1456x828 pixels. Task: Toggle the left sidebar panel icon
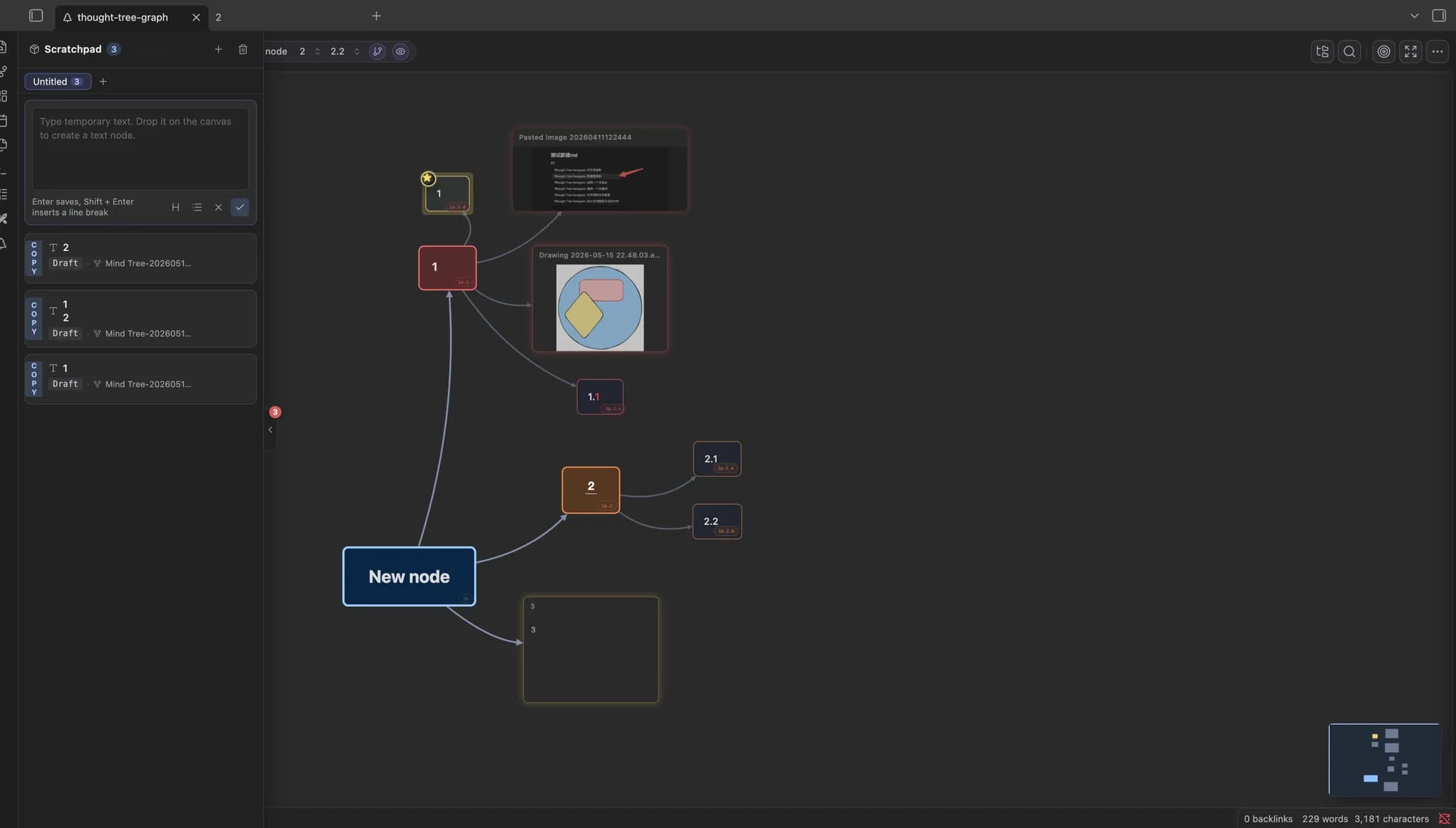pos(36,16)
